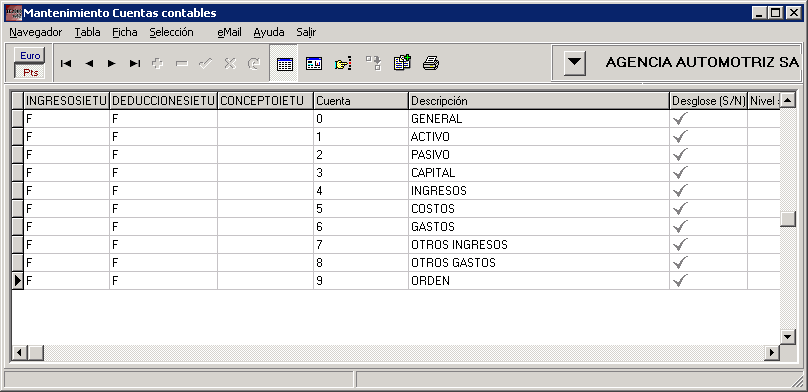Click vertical scrollbar down arrow
Image resolution: width=808 pixels, height=392 pixels.
click(788, 337)
